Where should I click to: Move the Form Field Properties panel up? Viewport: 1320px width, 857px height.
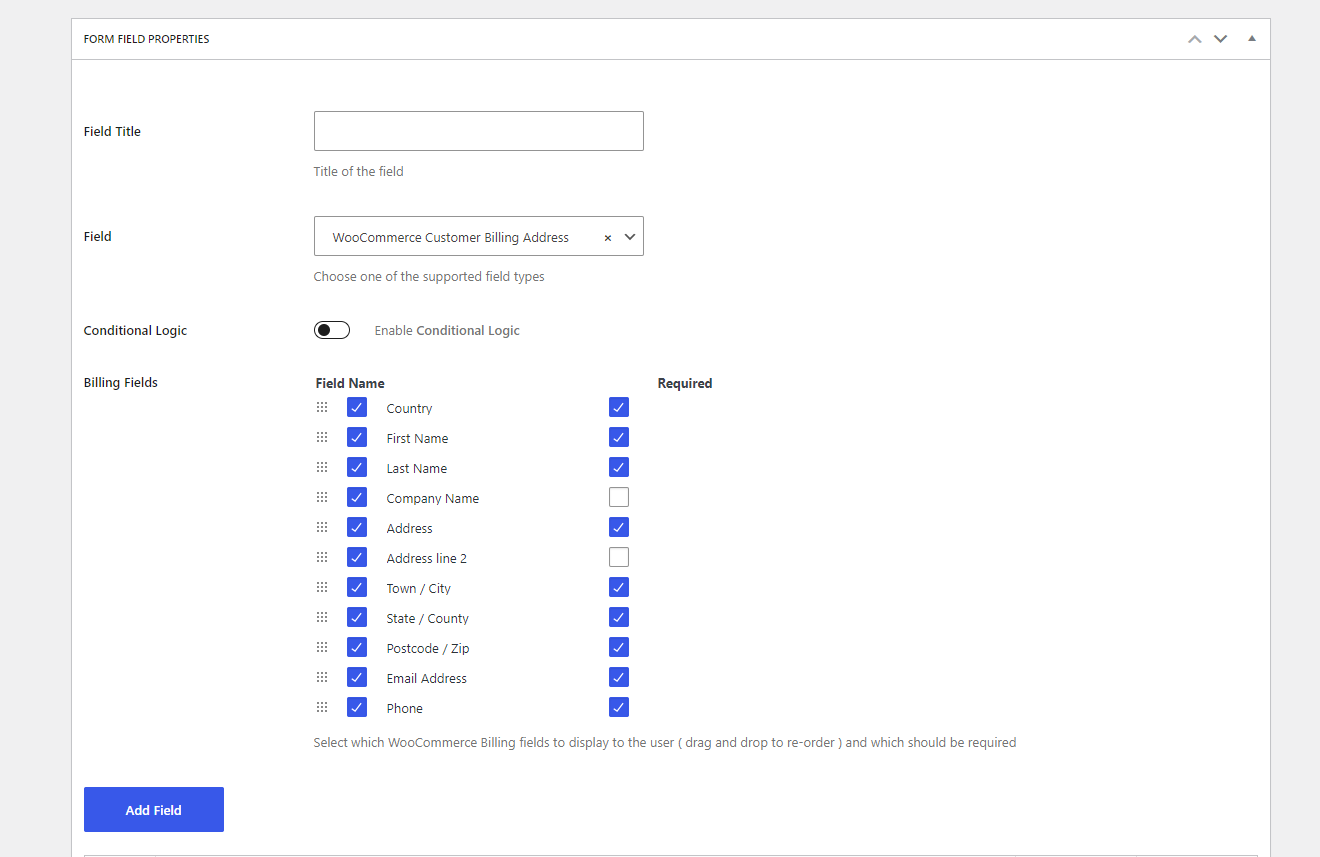[x=1194, y=39]
